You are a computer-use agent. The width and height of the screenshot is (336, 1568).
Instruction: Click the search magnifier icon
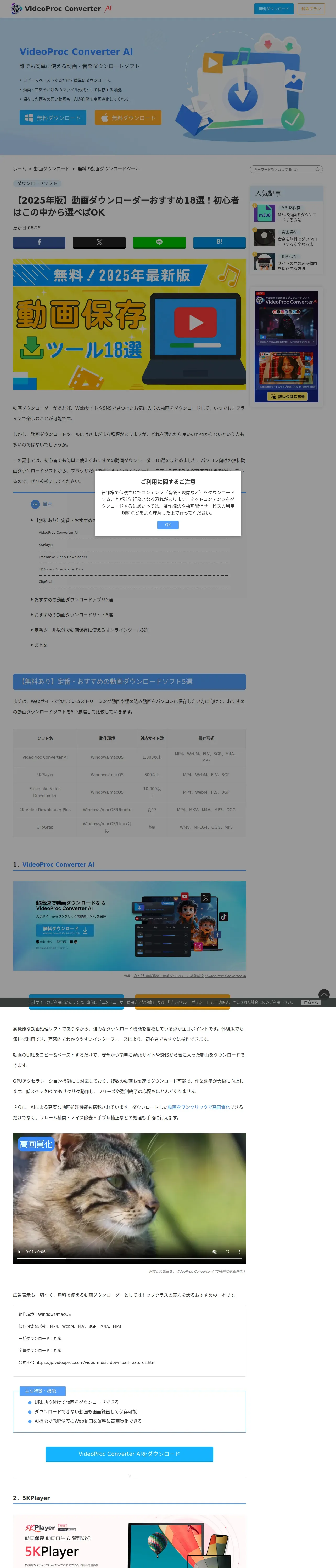pyautogui.click(x=317, y=169)
